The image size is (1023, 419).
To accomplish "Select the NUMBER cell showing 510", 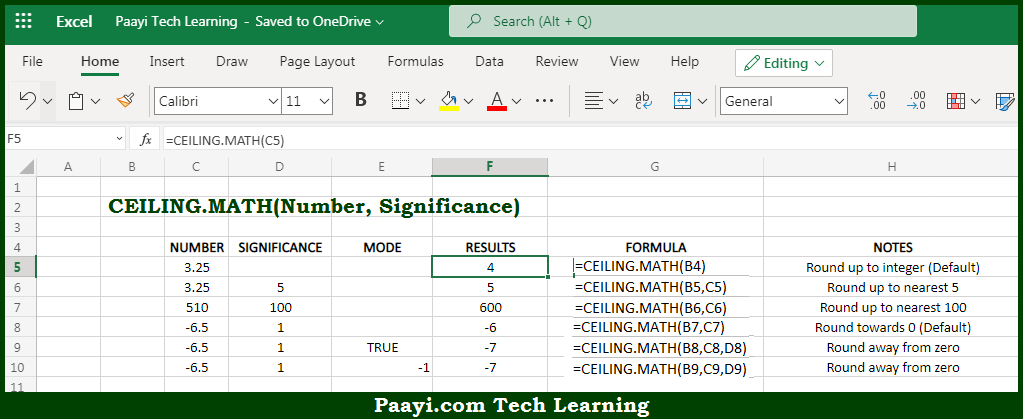I will (196, 307).
